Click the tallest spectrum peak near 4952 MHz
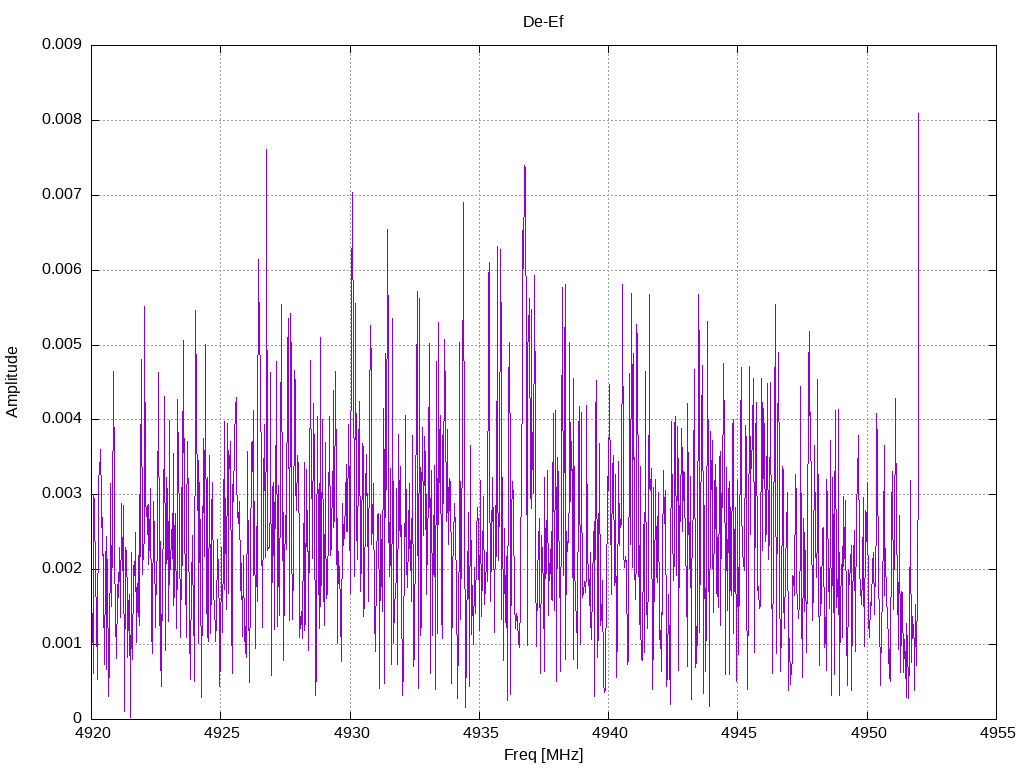Viewport: 1024px width, 768px height. click(918, 114)
